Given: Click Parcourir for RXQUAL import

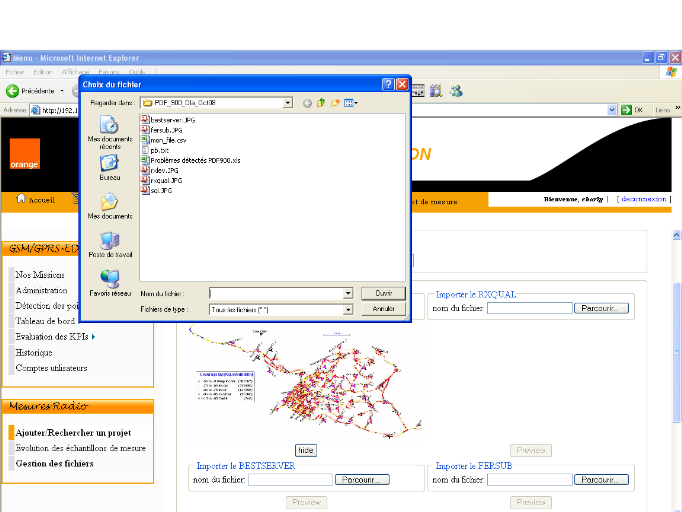Looking at the screenshot, I should pyautogui.click(x=601, y=308).
